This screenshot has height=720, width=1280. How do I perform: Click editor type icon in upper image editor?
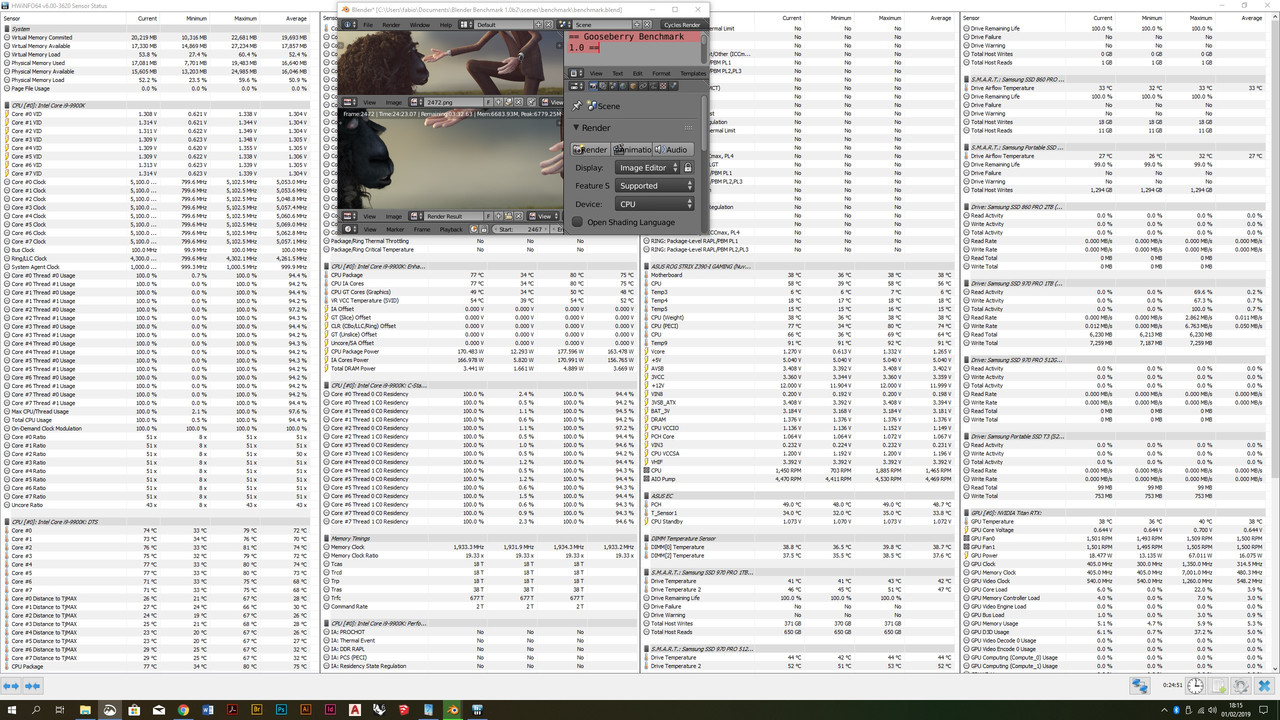pos(349,102)
